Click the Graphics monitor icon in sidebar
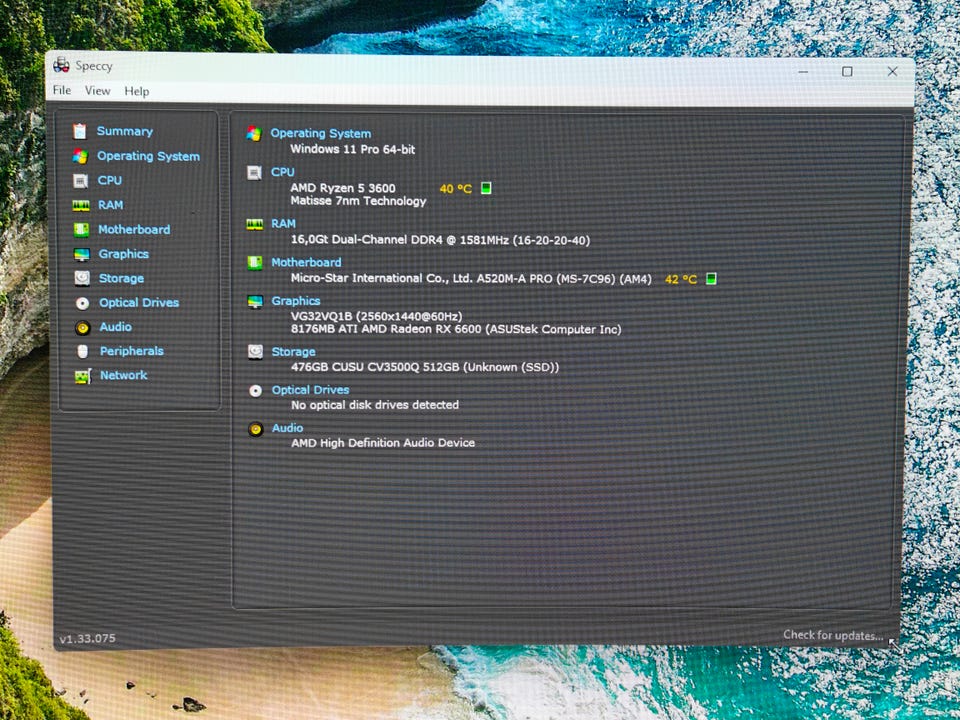The width and height of the screenshot is (960, 720). click(81, 254)
